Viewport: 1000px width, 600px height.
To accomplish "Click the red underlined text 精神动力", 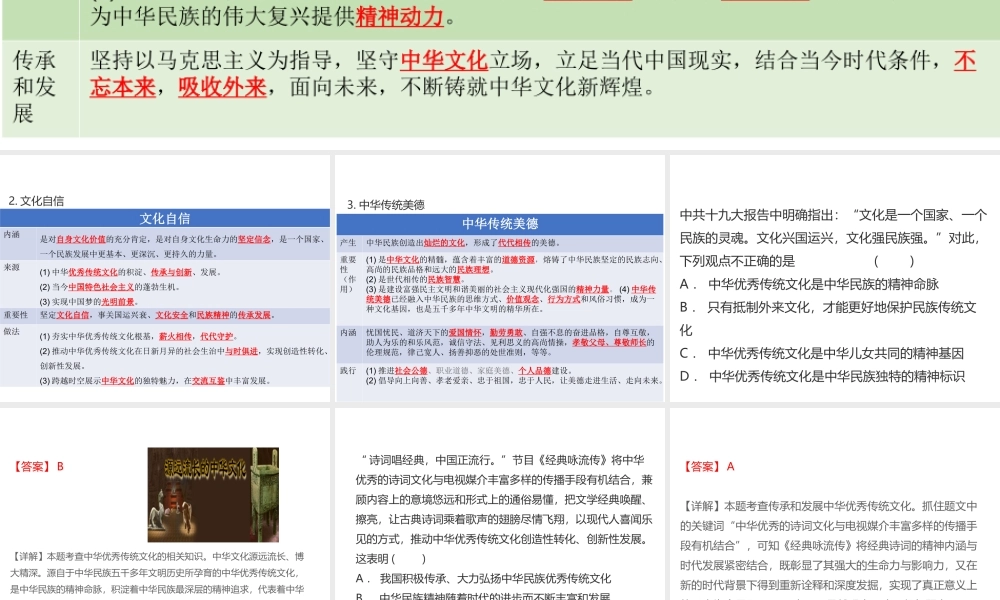I will pyautogui.click(x=399, y=17).
